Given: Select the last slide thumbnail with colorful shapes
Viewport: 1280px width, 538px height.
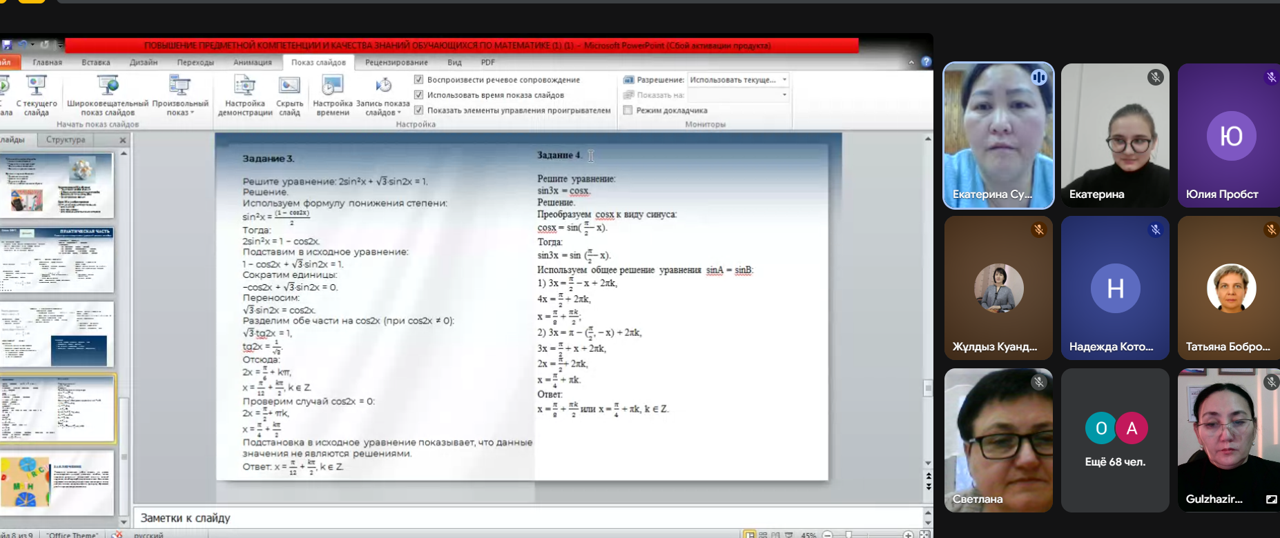Looking at the screenshot, I should [x=57, y=482].
